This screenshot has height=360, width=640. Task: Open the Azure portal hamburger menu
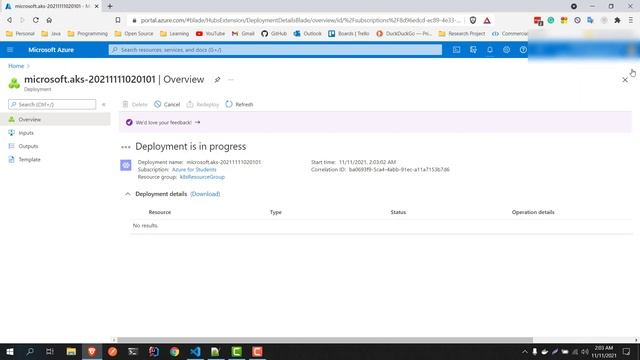click(10, 50)
